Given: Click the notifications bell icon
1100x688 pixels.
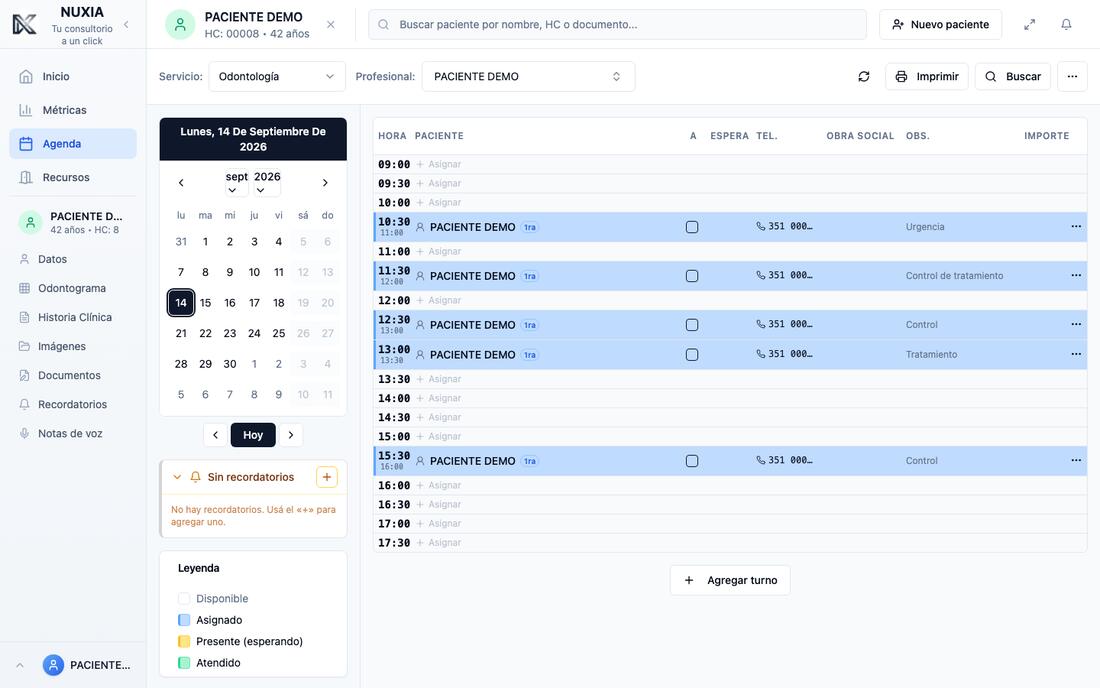Looking at the screenshot, I should [1066, 25].
